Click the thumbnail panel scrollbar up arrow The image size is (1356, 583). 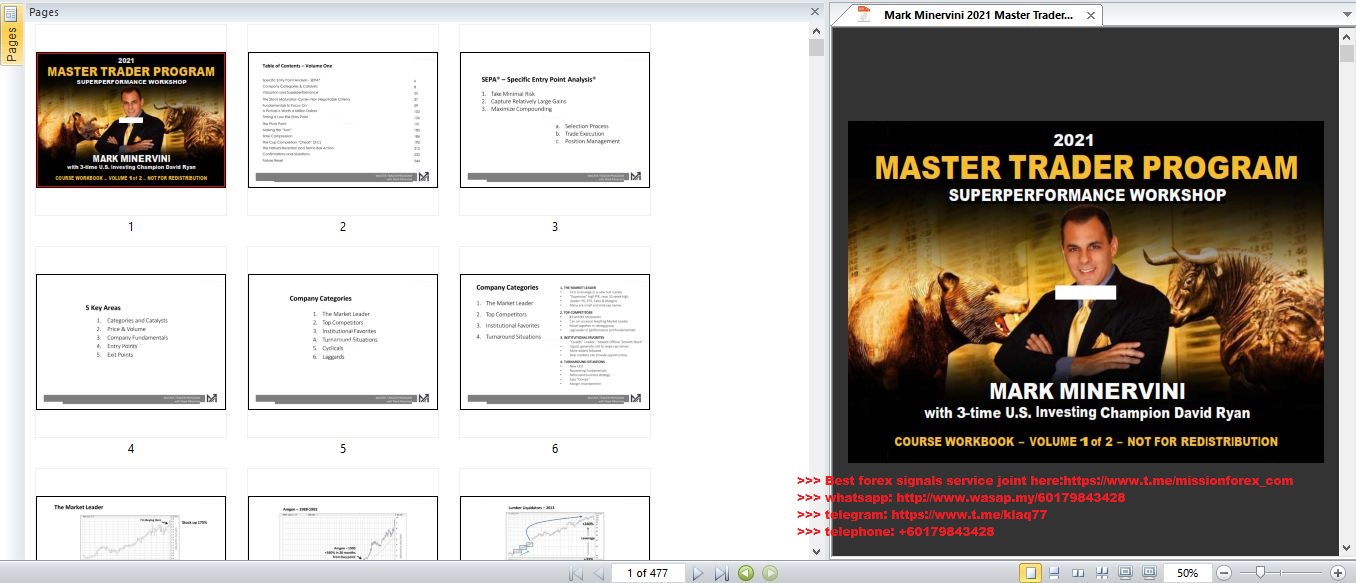tap(816, 31)
